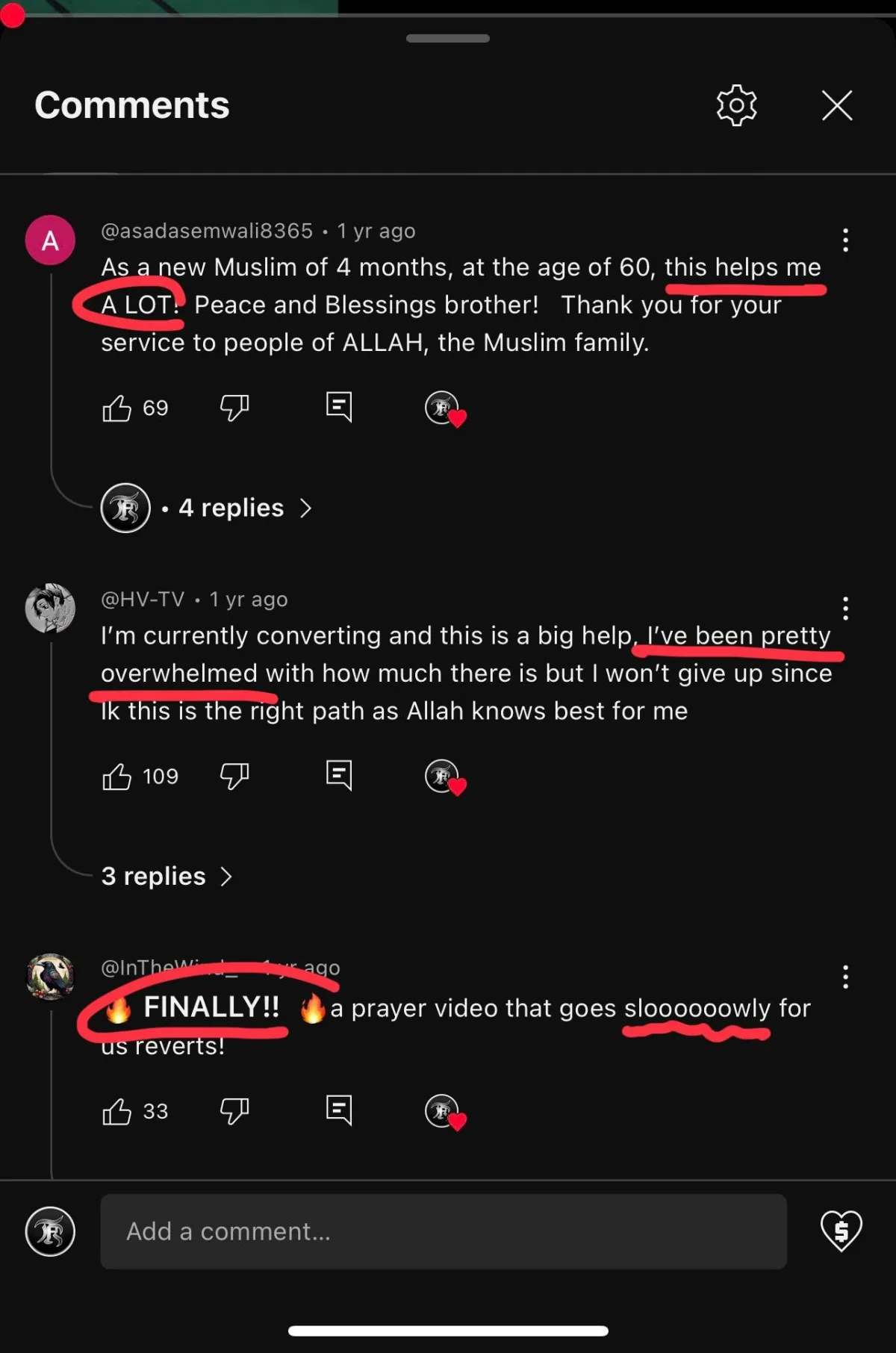The width and height of the screenshot is (896, 1353).
Task: Open more options on the 'FINALLY!!' comment
Action: 845,977
